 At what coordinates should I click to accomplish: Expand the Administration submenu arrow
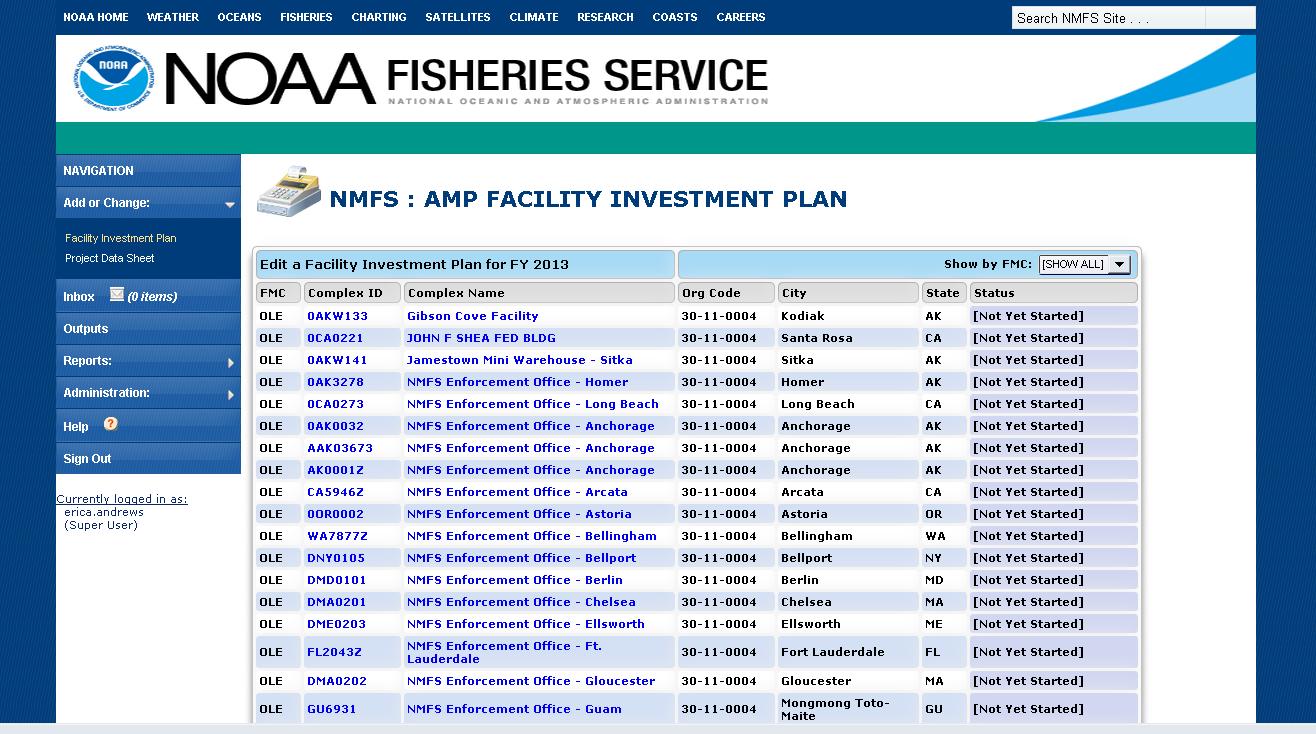(x=231, y=395)
